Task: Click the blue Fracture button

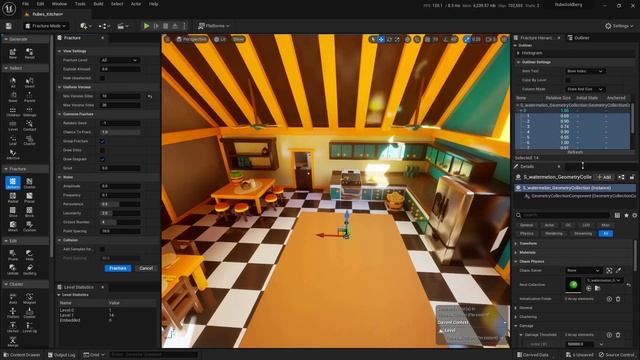Action: pos(118,268)
